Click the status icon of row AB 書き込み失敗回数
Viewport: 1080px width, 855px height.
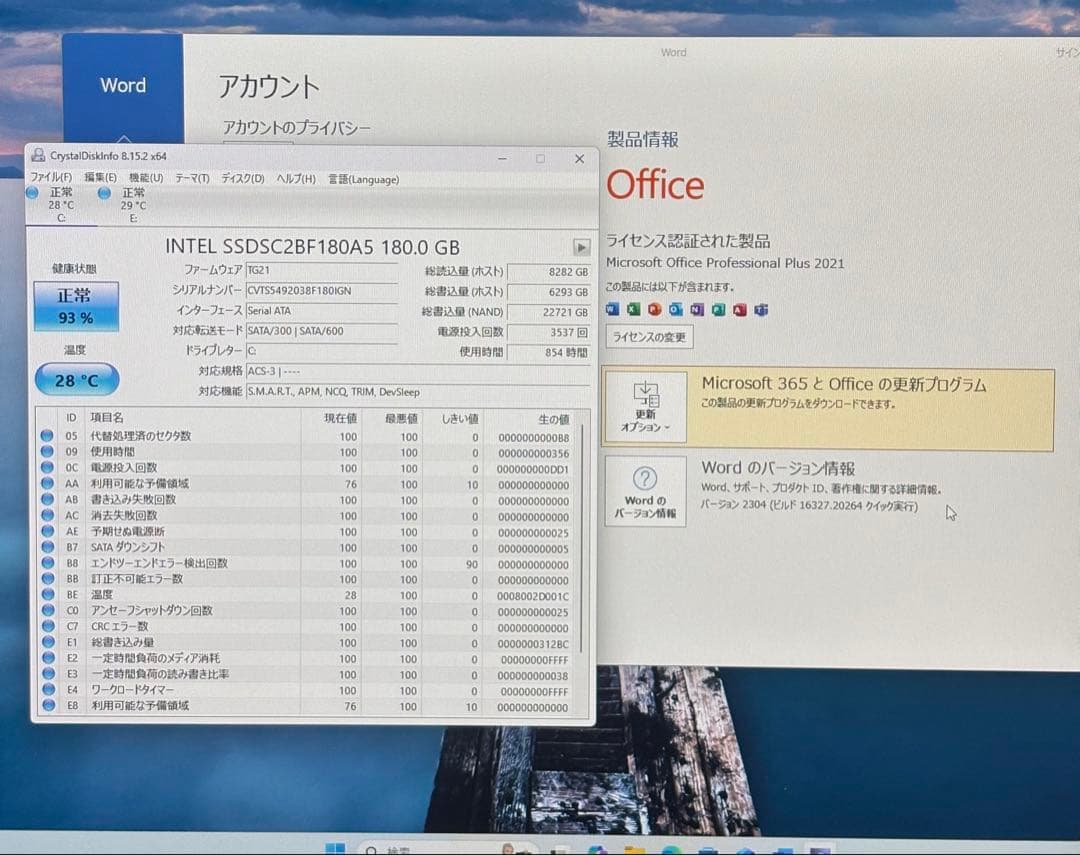[x=47, y=499]
